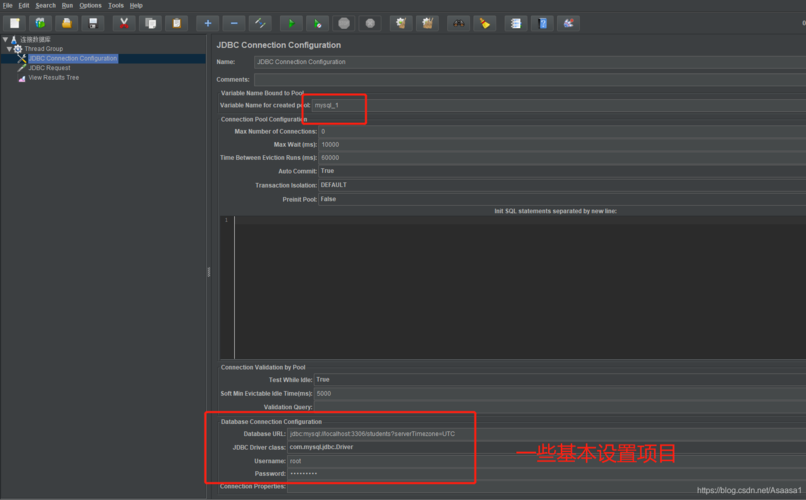Open the Run menu
Image resolution: width=806 pixels, height=500 pixels.
click(x=67, y=6)
